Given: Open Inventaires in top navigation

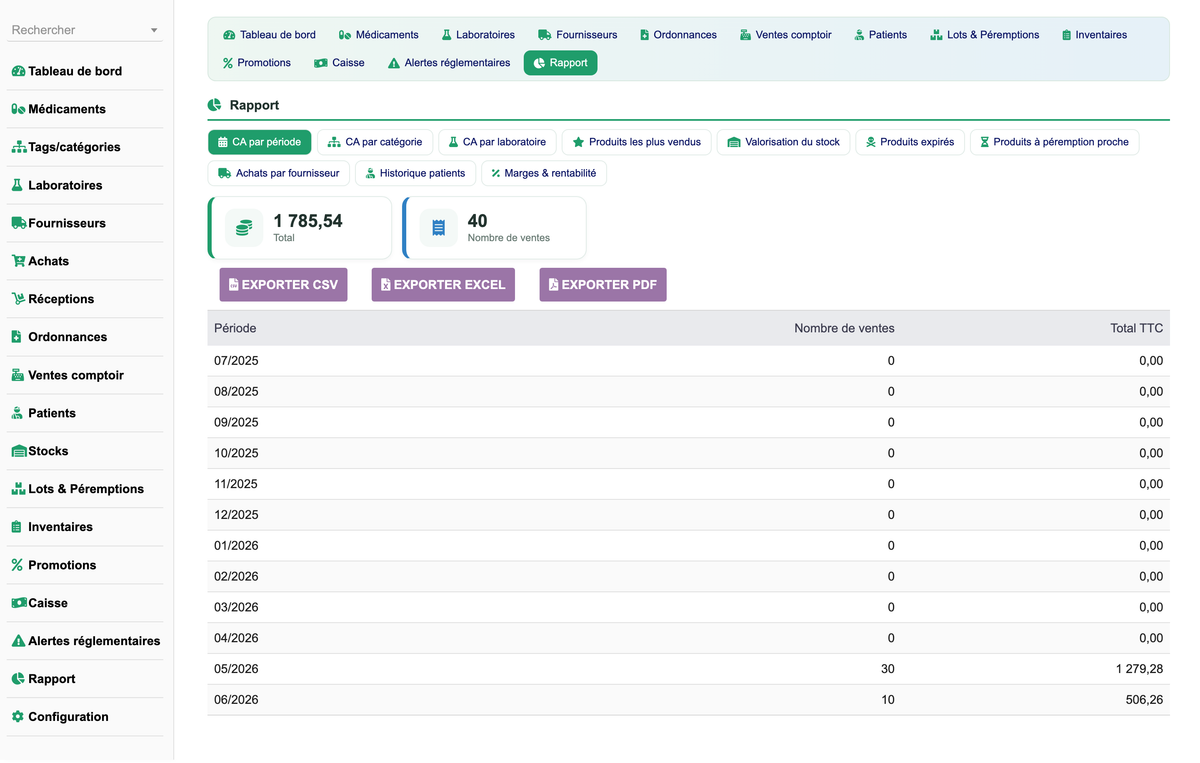Looking at the screenshot, I should (x=1094, y=35).
